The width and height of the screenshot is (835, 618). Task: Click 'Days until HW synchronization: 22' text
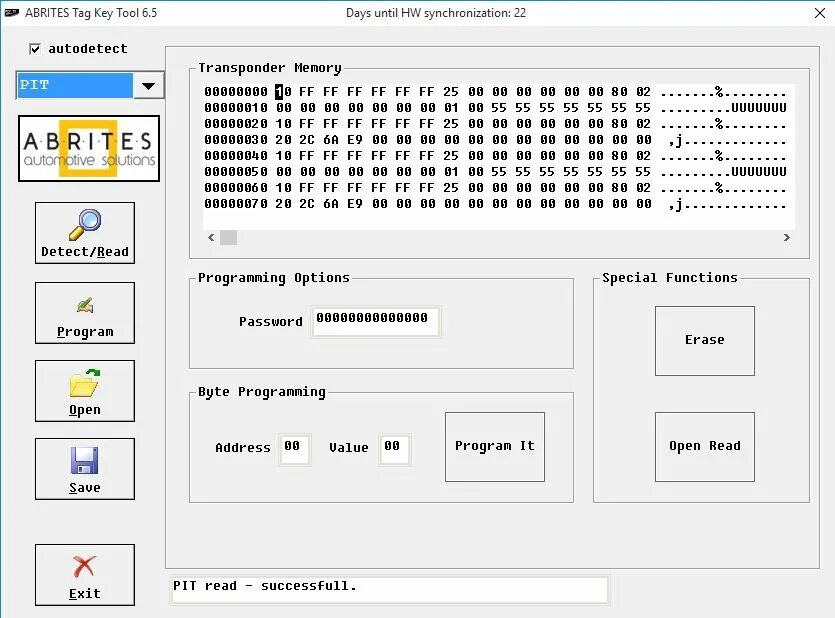(x=436, y=13)
